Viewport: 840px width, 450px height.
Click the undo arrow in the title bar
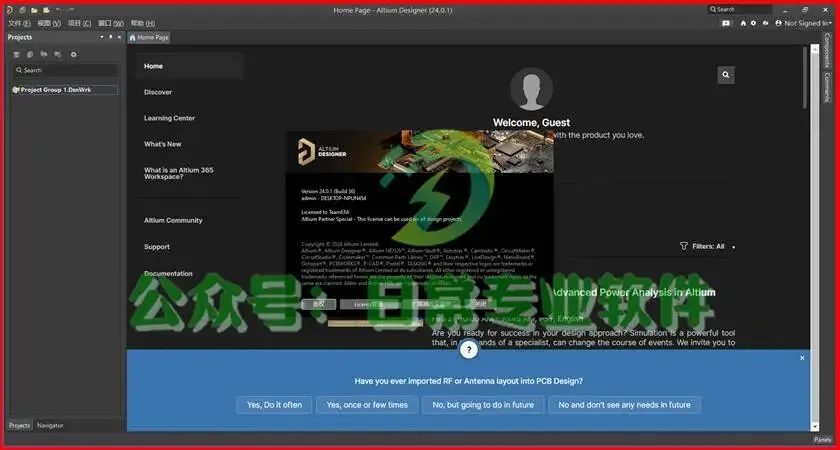point(59,10)
